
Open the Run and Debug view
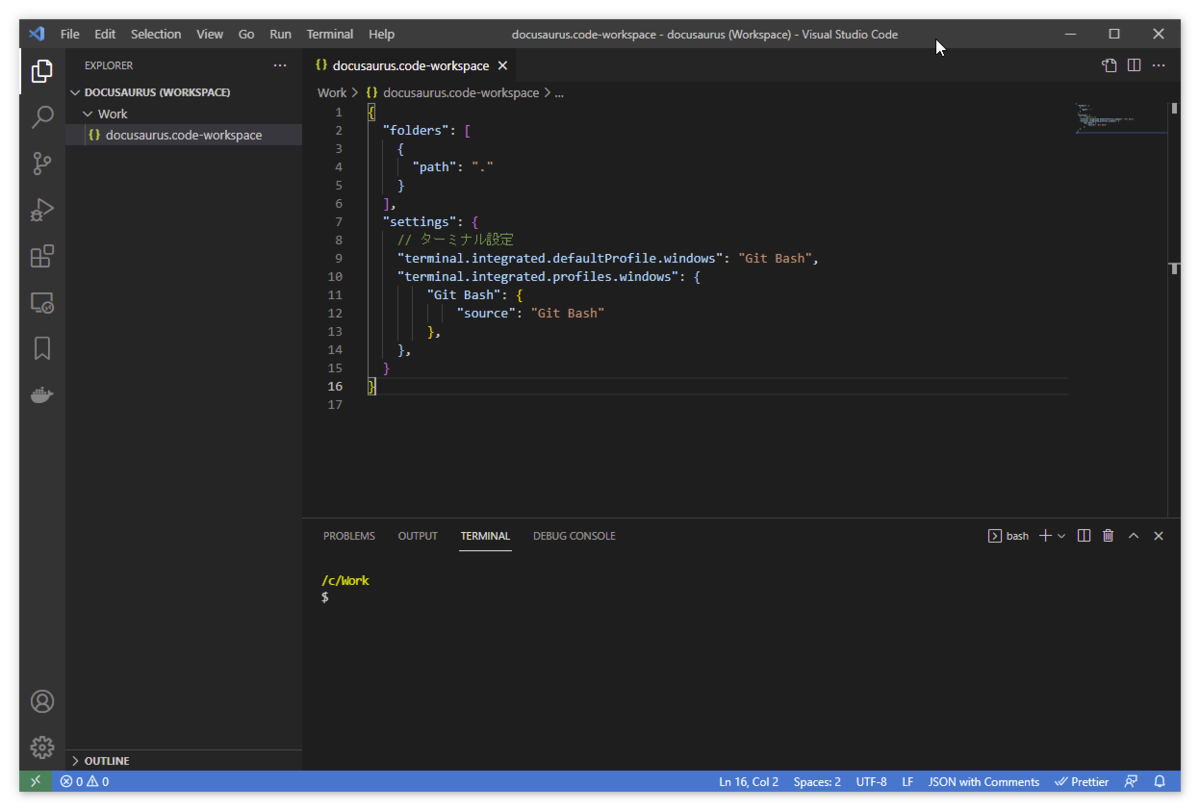coord(42,210)
